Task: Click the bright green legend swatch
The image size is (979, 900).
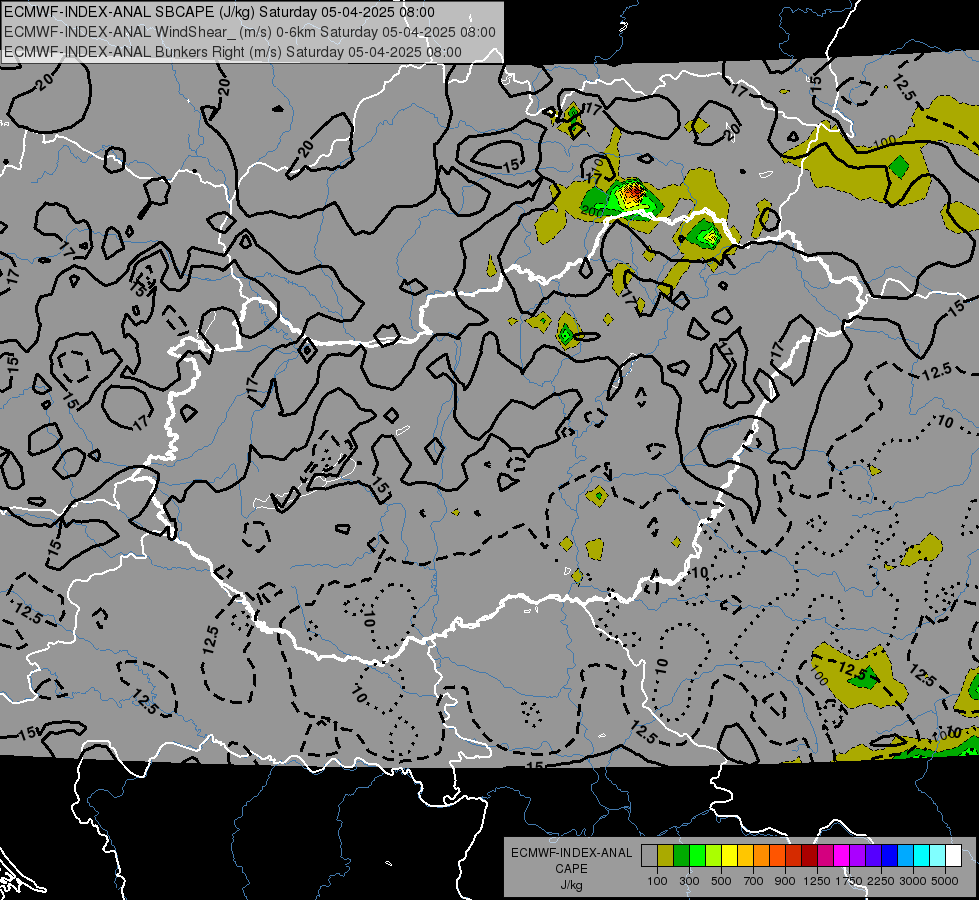Action: pyautogui.click(x=697, y=856)
